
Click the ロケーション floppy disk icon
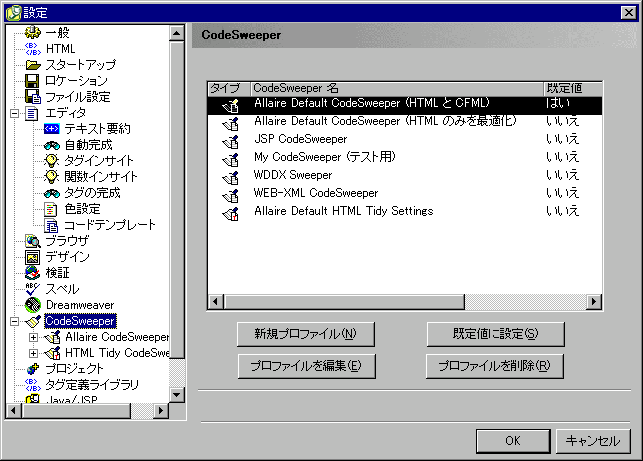(32, 81)
